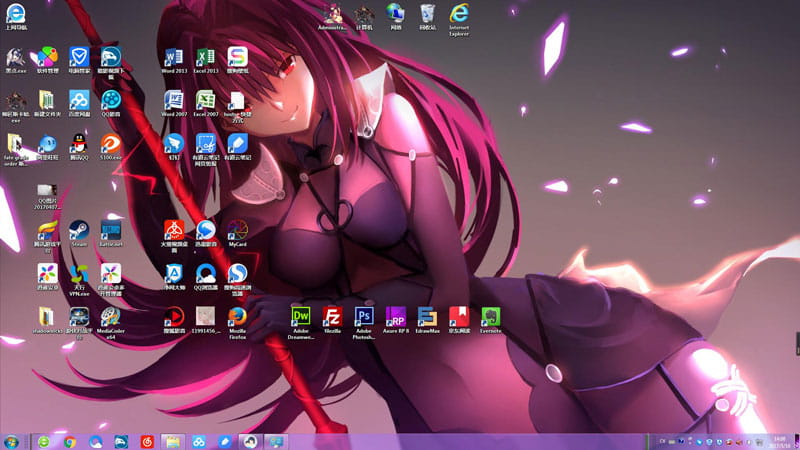Open the Steam shortcut
The height and width of the screenshot is (450, 800).
(x=79, y=231)
